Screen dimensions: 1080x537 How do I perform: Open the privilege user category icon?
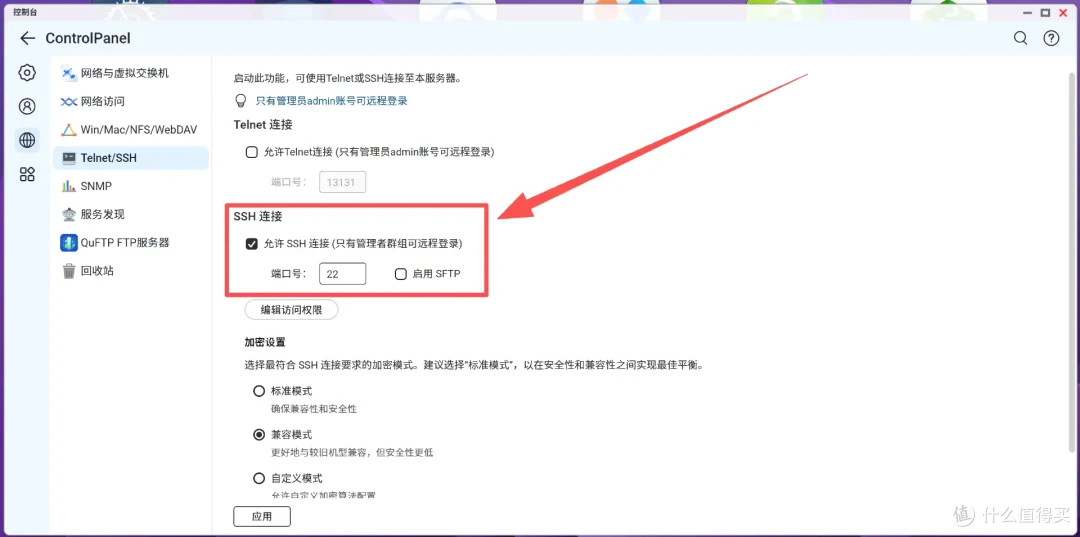(27, 106)
